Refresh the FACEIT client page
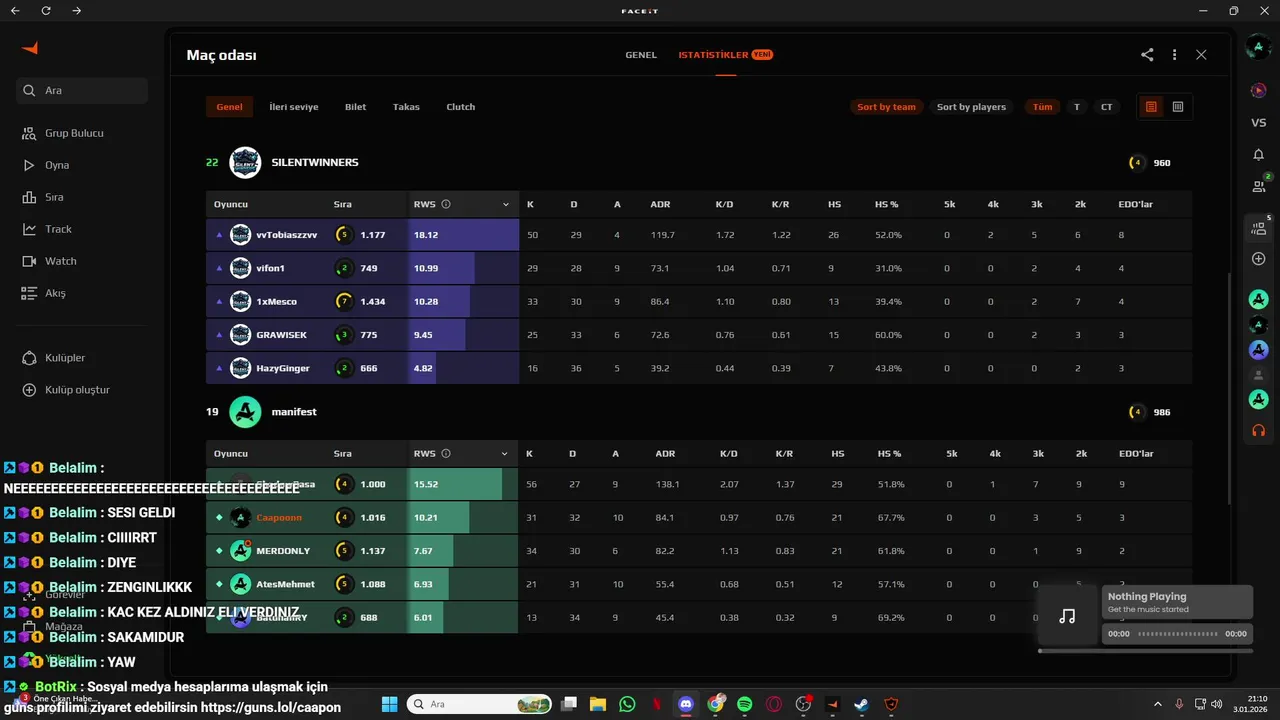Image resolution: width=1280 pixels, height=720 pixels. pyautogui.click(x=46, y=10)
